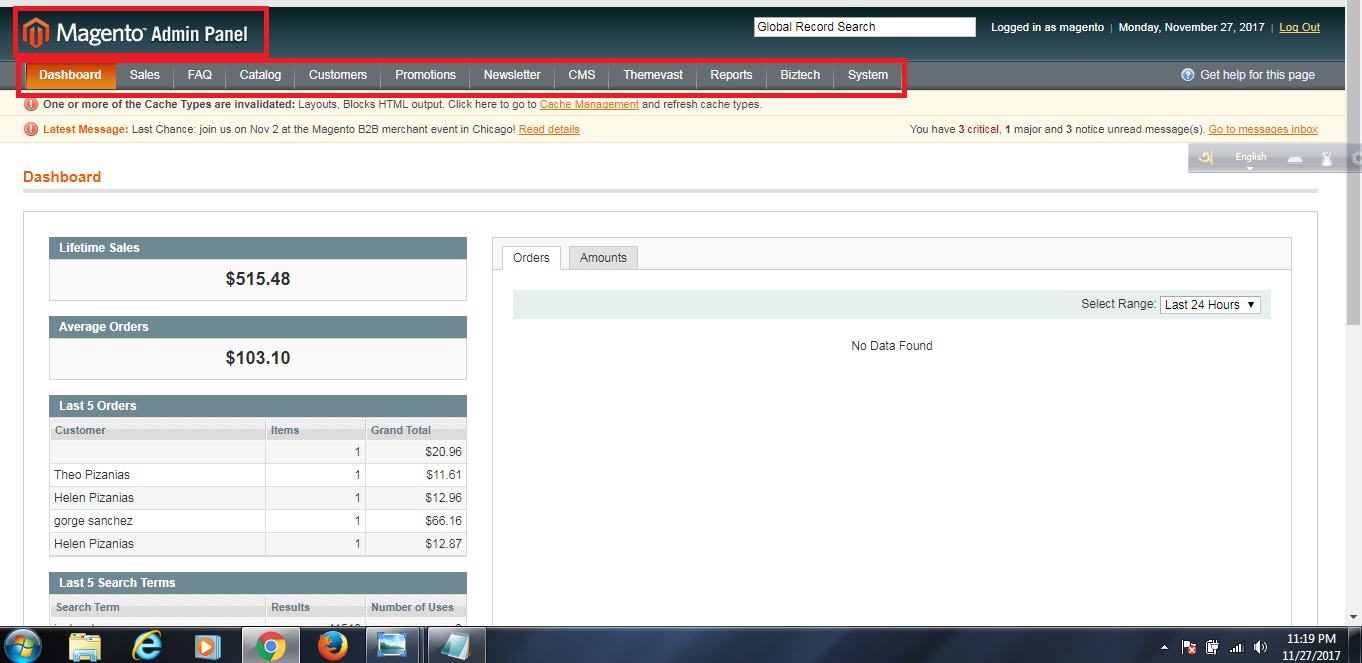
Task: Click the volume speaker tray icon
Action: tap(1261, 647)
